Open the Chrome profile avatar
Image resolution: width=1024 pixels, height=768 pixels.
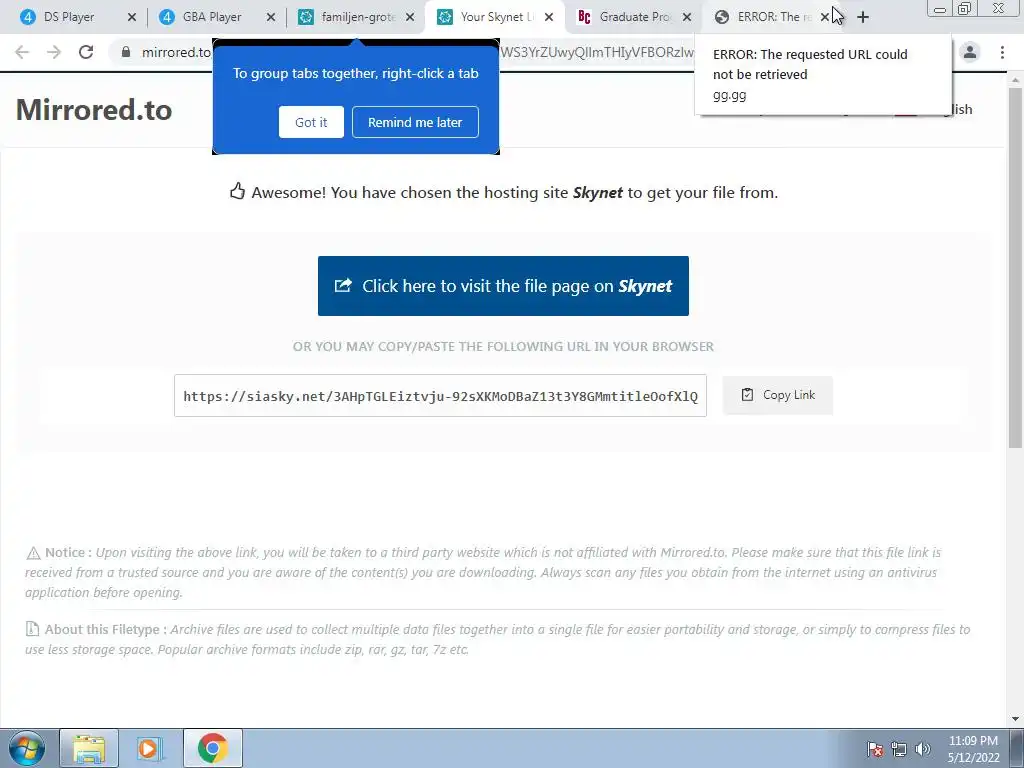coord(970,52)
